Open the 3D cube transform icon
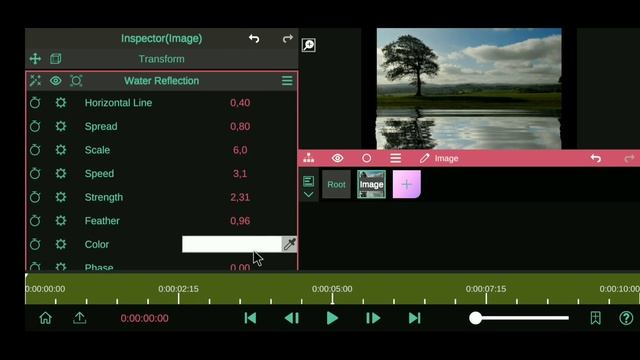640x360 pixels. tap(56, 59)
